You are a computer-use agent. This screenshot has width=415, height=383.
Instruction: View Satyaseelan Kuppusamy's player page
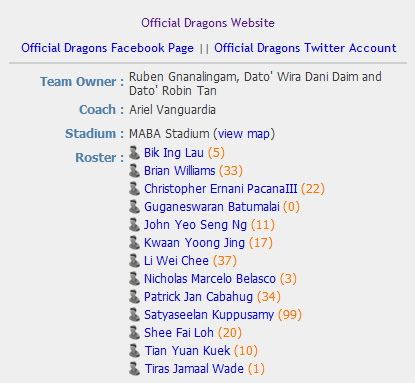tap(209, 315)
